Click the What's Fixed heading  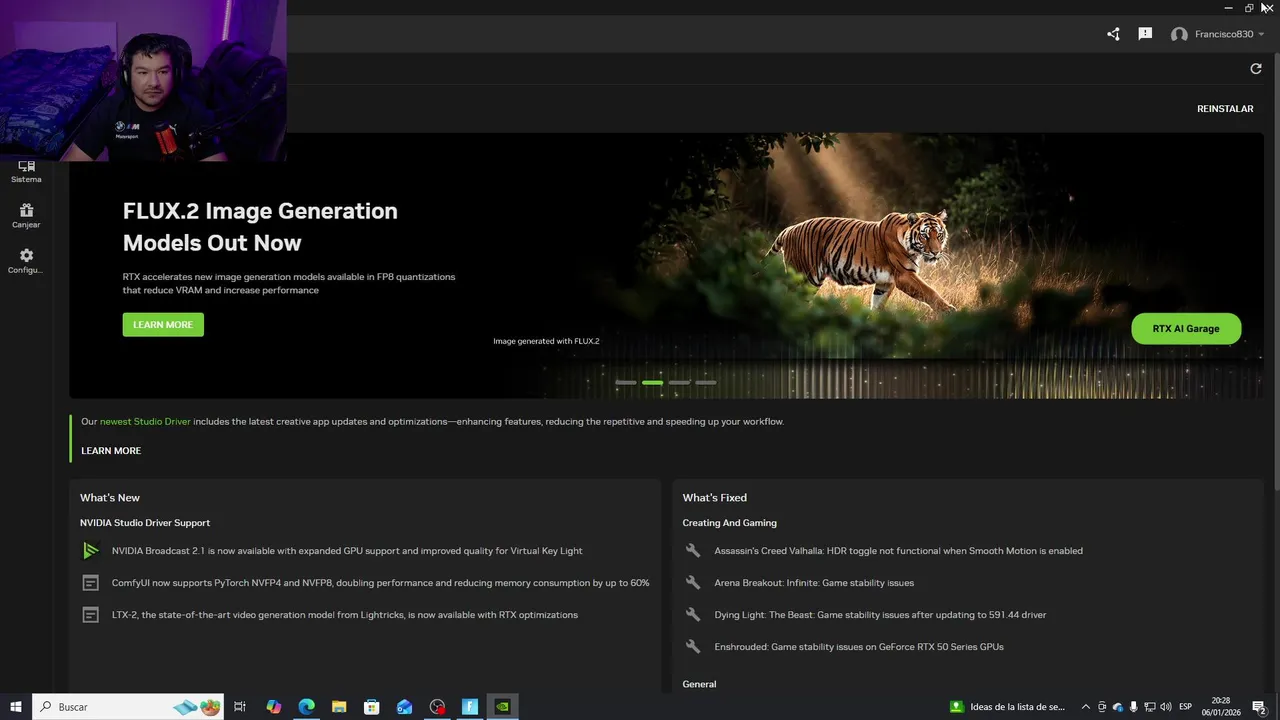[x=715, y=498]
